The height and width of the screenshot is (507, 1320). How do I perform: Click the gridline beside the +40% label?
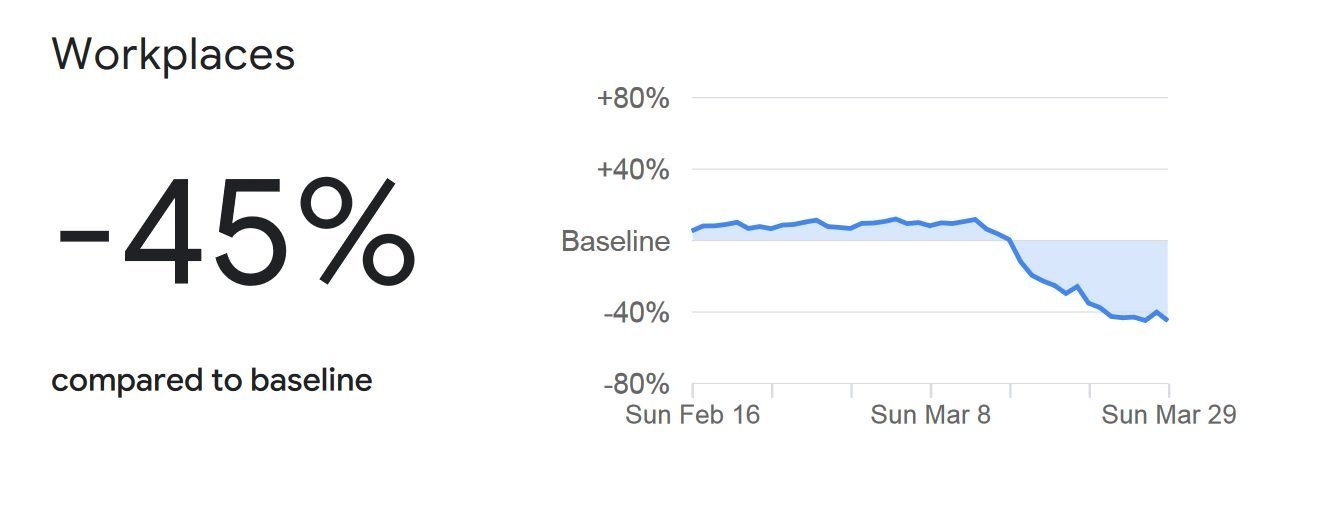click(x=930, y=169)
